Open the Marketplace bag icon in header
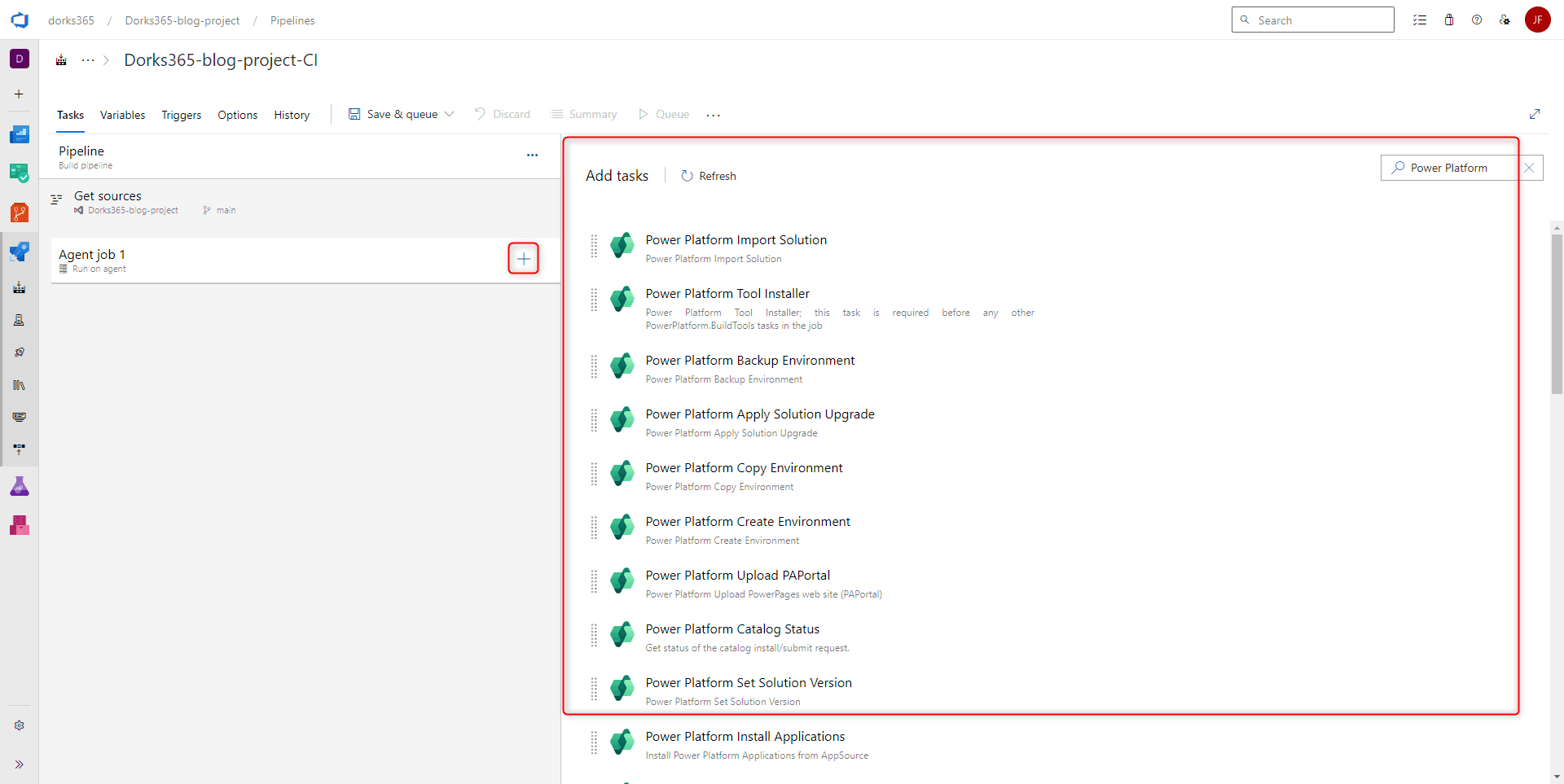 coord(1449,20)
